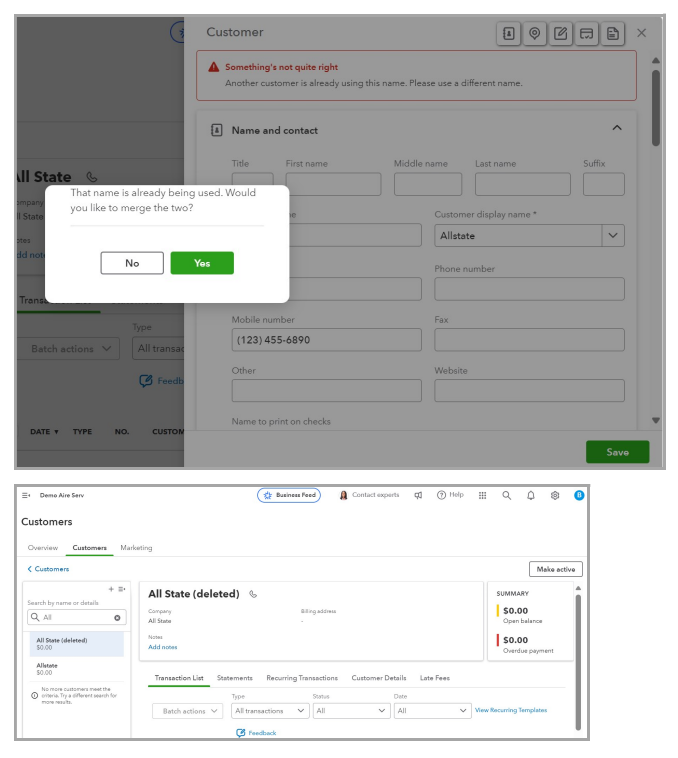Click the green Save button
The image size is (678, 758).
pyautogui.click(x=618, y=452)
